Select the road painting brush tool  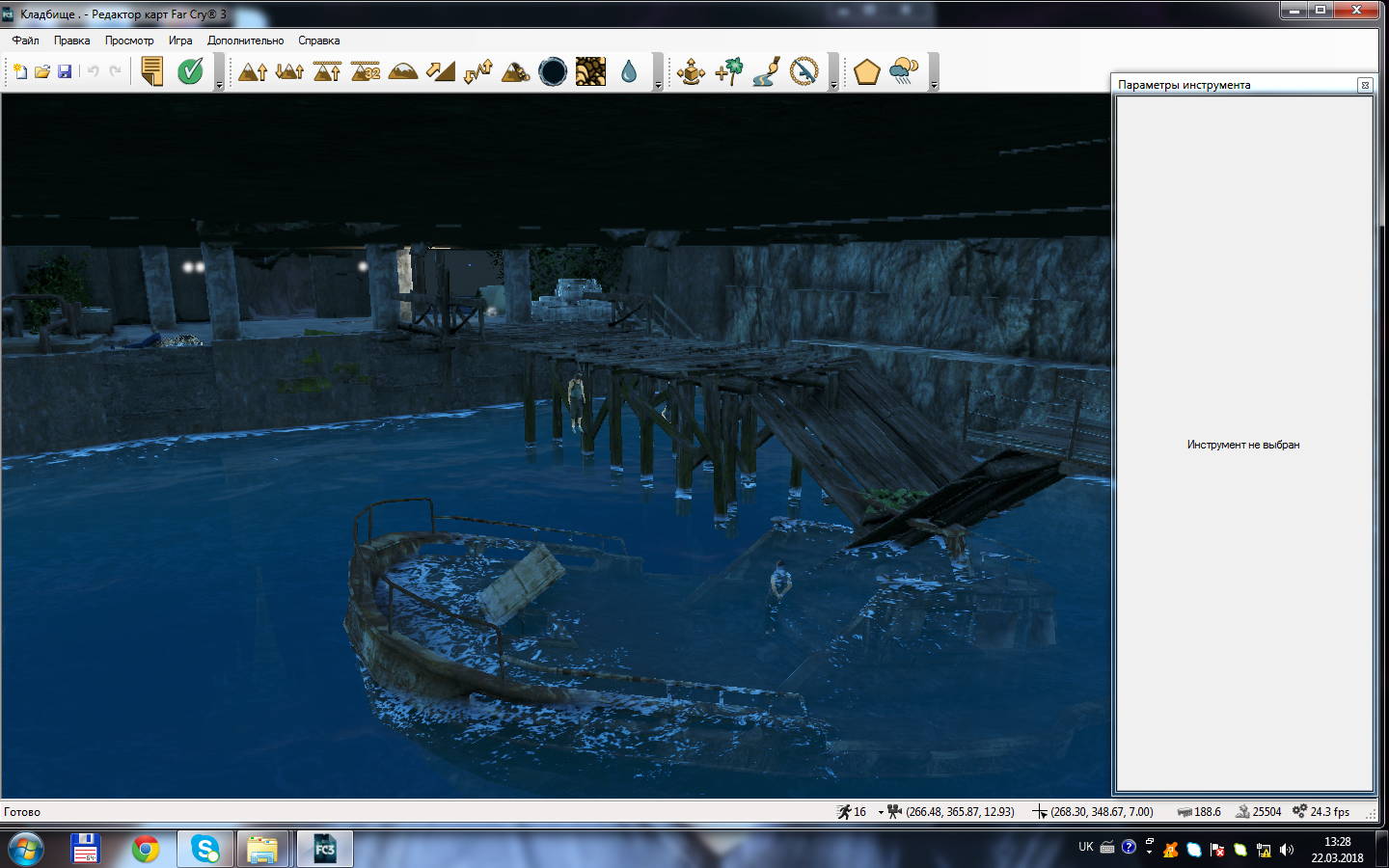(x=766, y=71)
